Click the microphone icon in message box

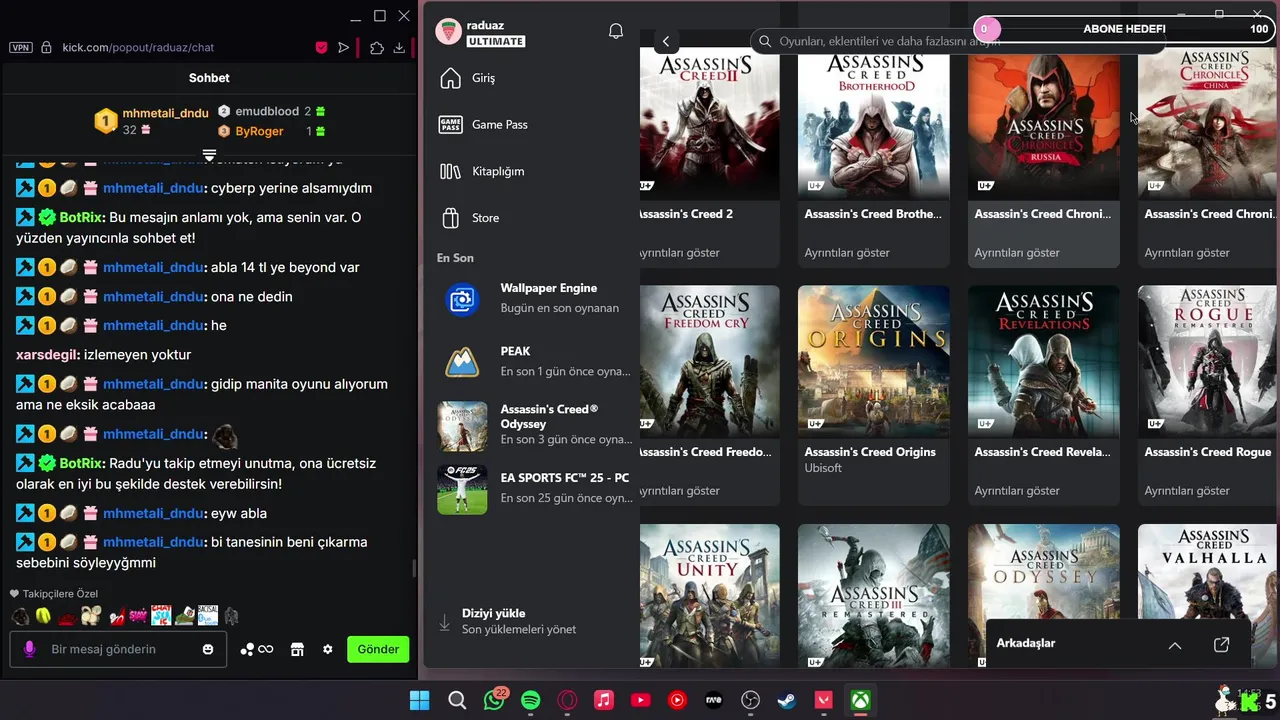29,649
